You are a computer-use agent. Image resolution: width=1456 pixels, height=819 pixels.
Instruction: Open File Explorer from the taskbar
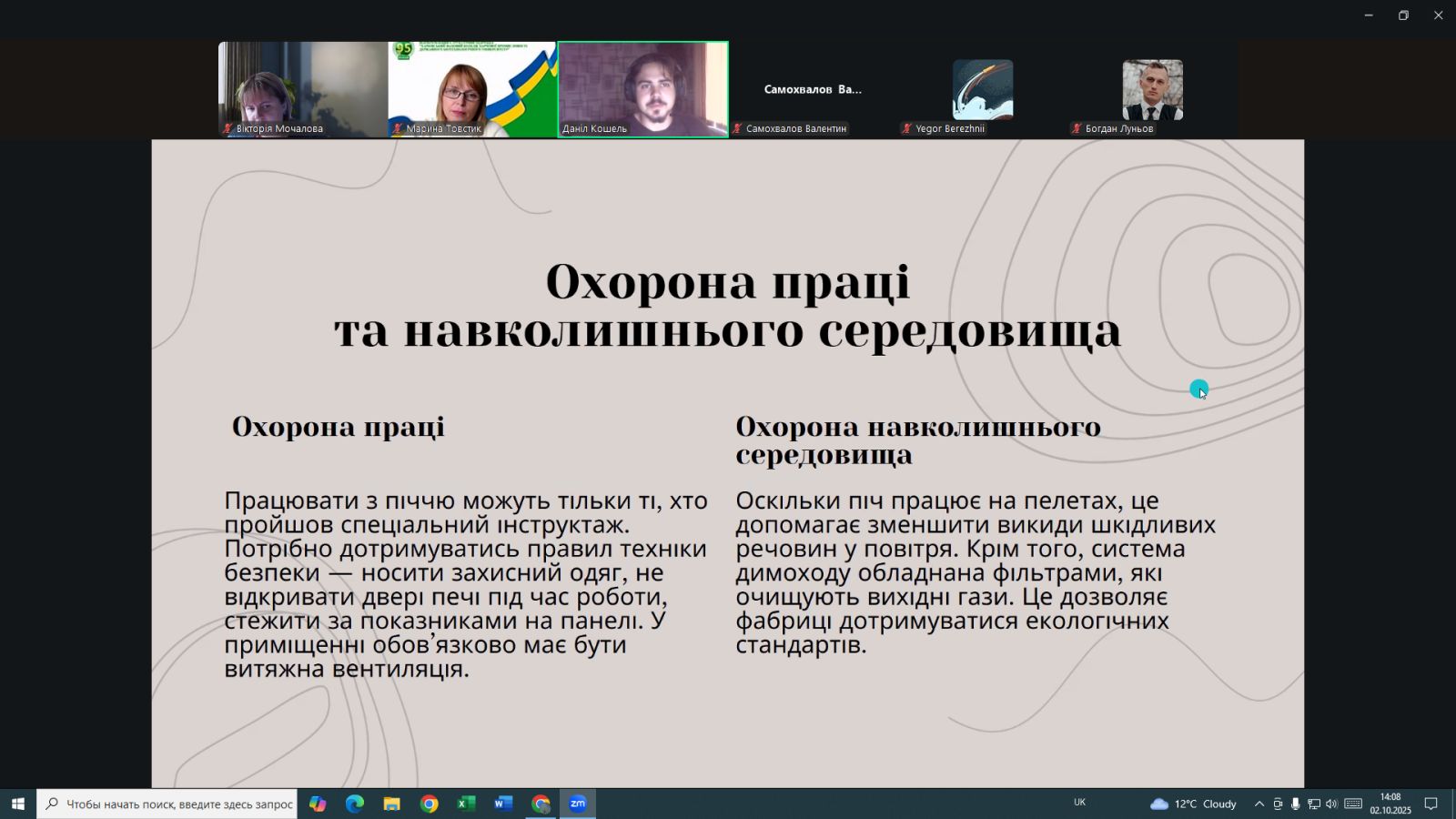pos(391,804)
